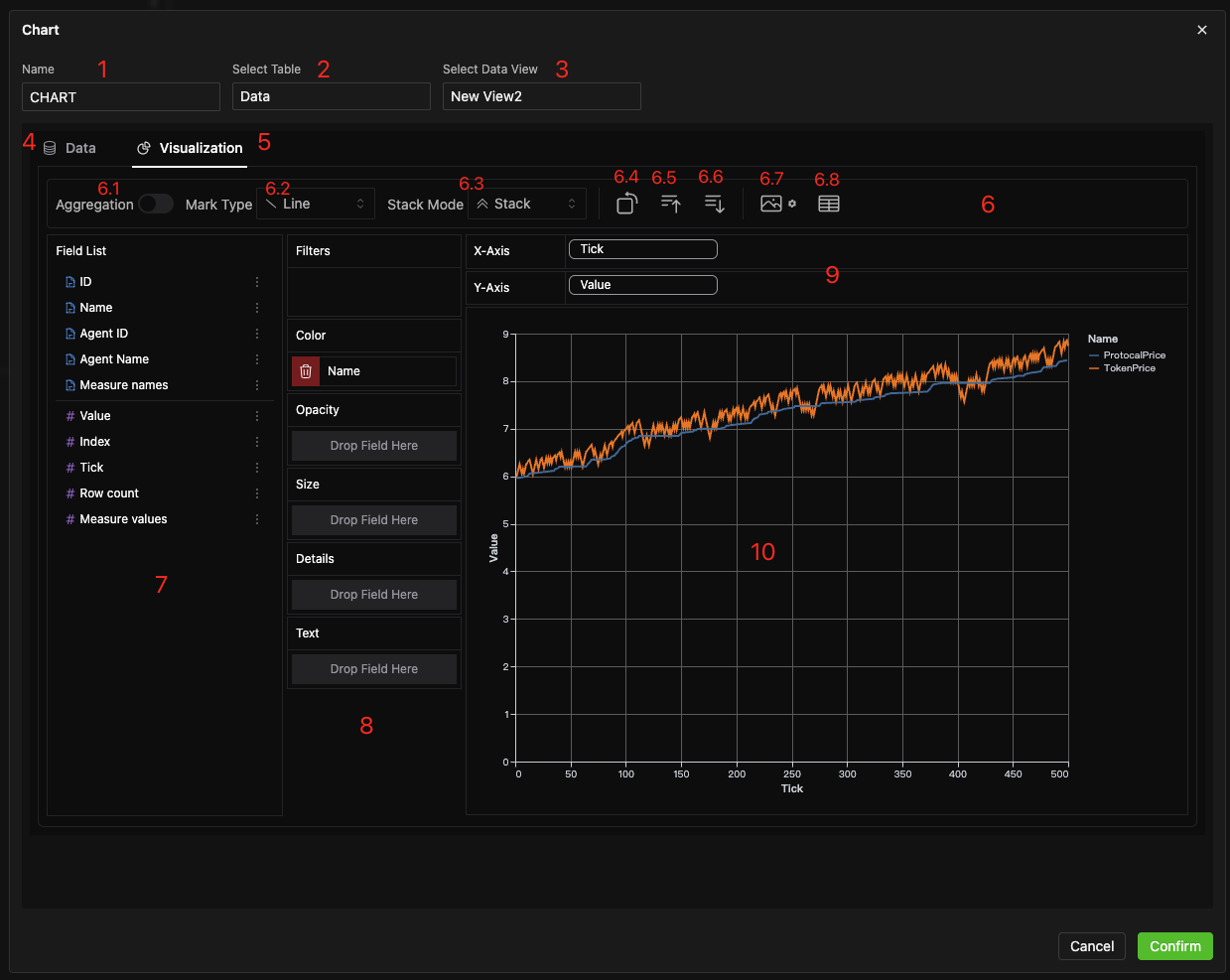The width and height of the screenshot is (1230, 980).
Task: Click the transpose axes icon
Action: tap(626, 204)
